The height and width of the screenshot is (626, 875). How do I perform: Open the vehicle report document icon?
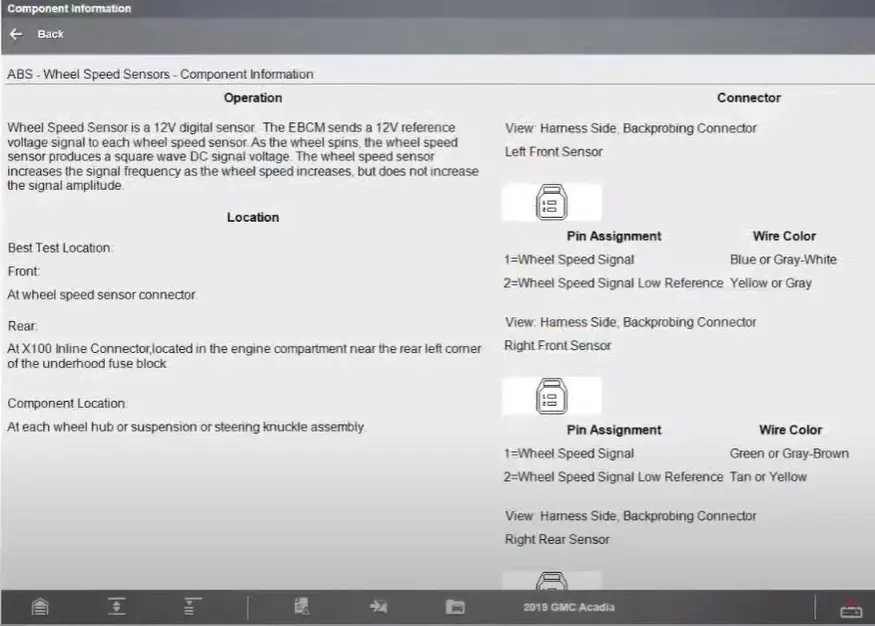pos(302,607)
